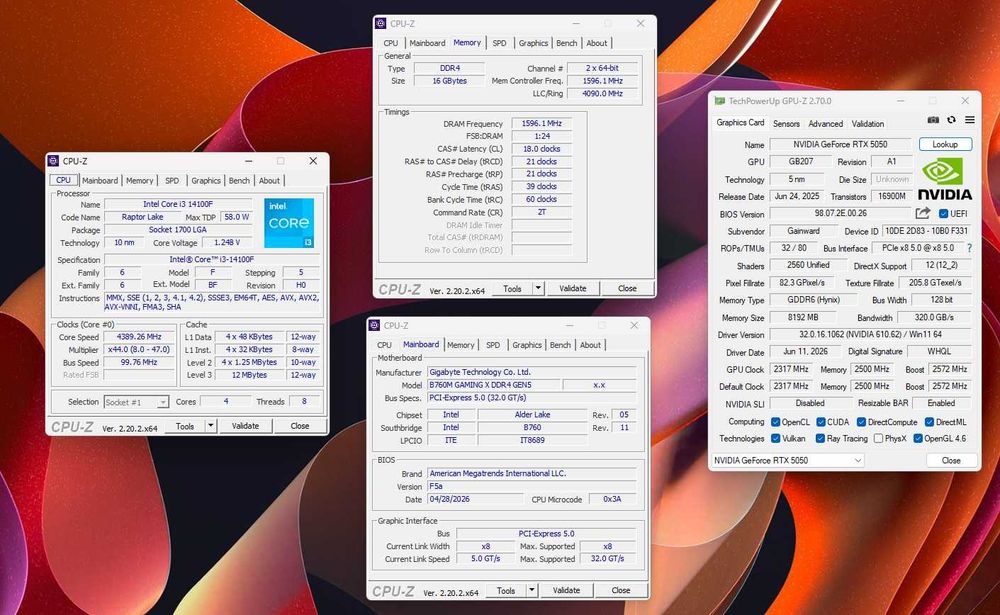Image resolution: width=1000 pixels, height=615 pixels.
Task: Click the 8192 MB memory size field
Action: [x=803, y=317]
